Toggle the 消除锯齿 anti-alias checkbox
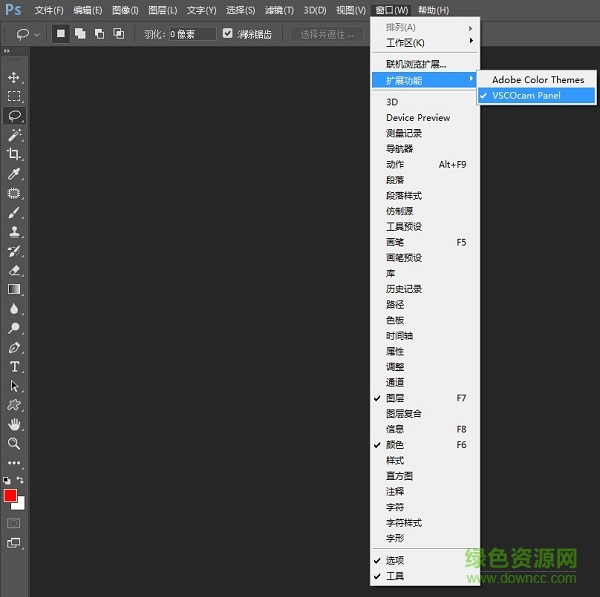The height and width of the screenshot is (597, 600). (x=228, y=33)
